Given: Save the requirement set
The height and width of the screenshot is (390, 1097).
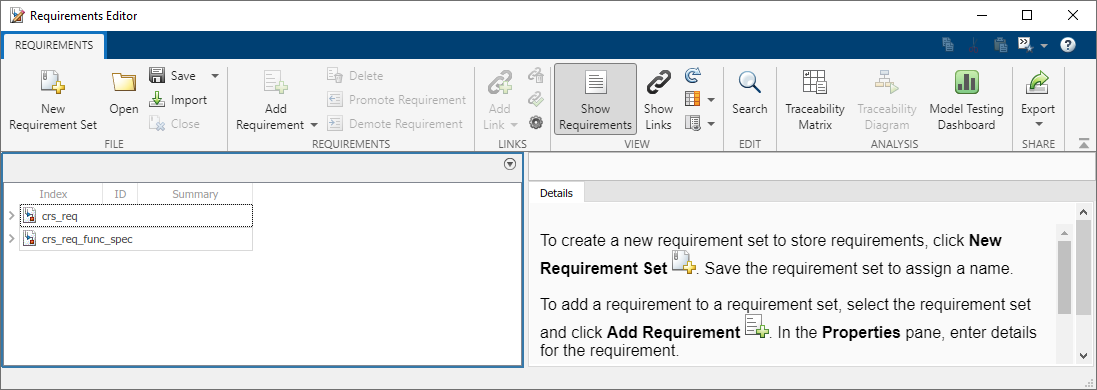Looking at the screenshot, I should pos(173,76).
